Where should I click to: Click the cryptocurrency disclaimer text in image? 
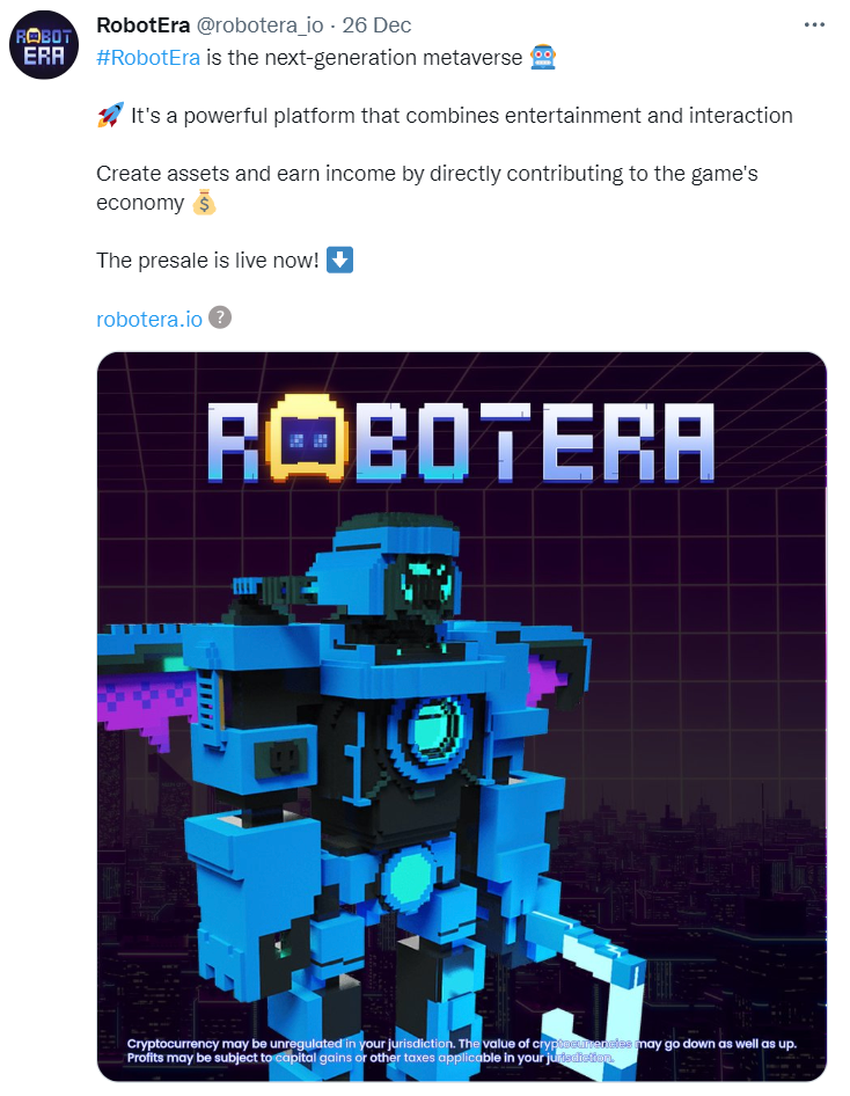click(461, 1051)
